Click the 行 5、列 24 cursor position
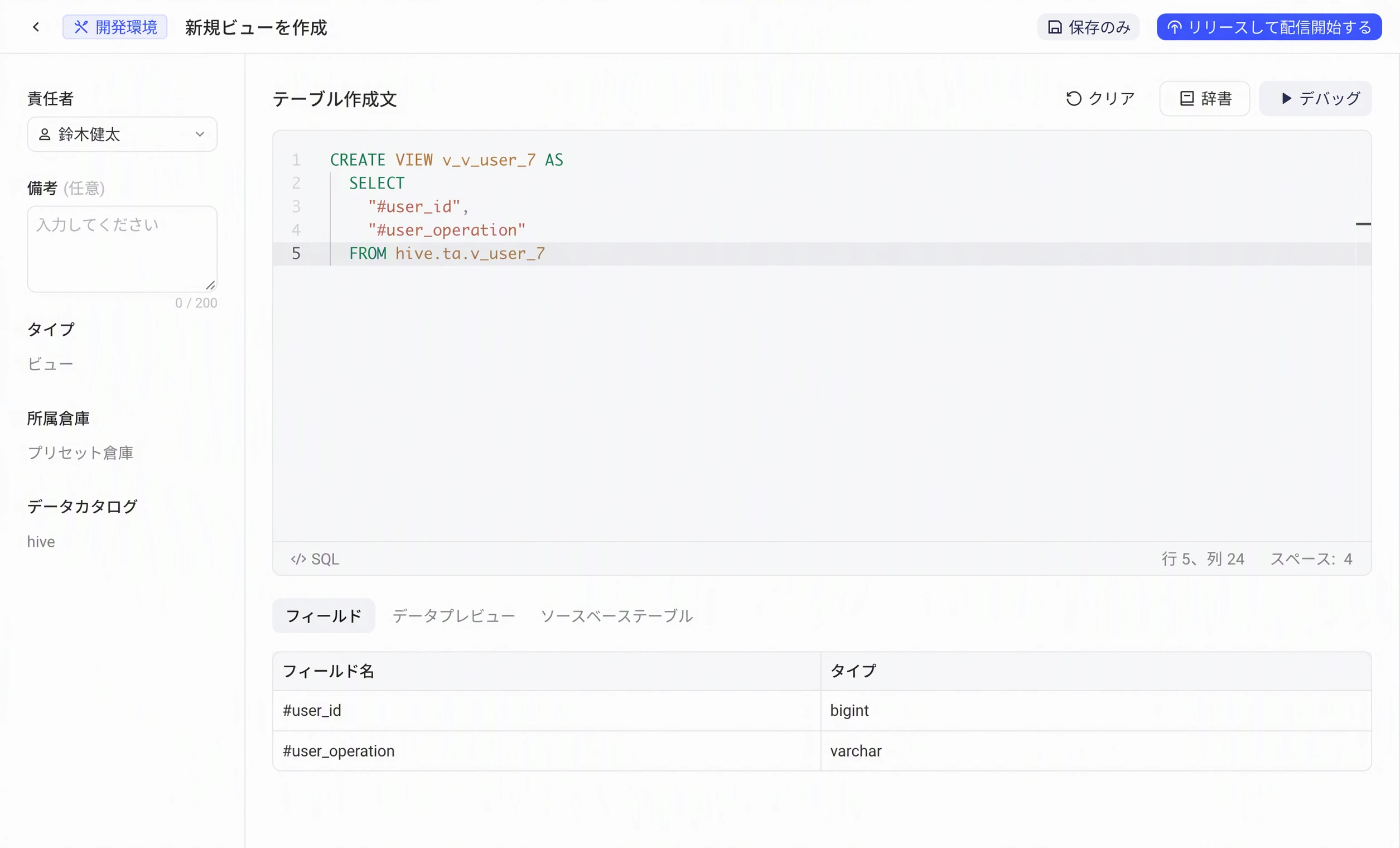The image size is (1400, 848). point(1203,558)
